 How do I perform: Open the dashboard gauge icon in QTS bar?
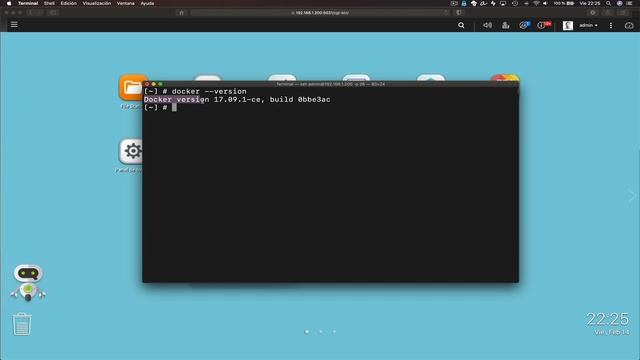[x=629, y=25]
